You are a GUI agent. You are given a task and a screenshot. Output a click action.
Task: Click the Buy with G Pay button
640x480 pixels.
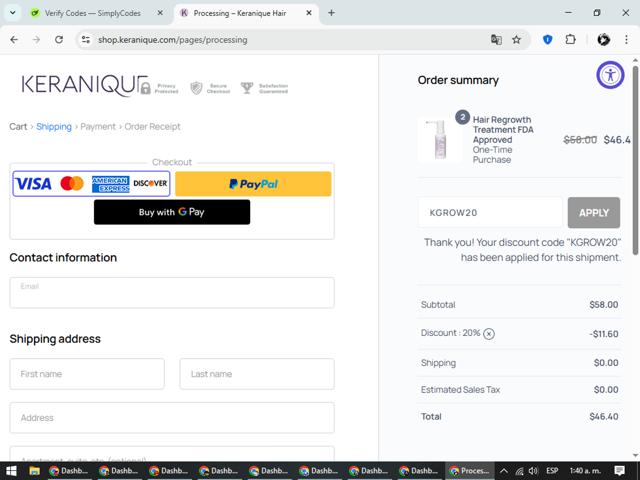coord(172,212)
